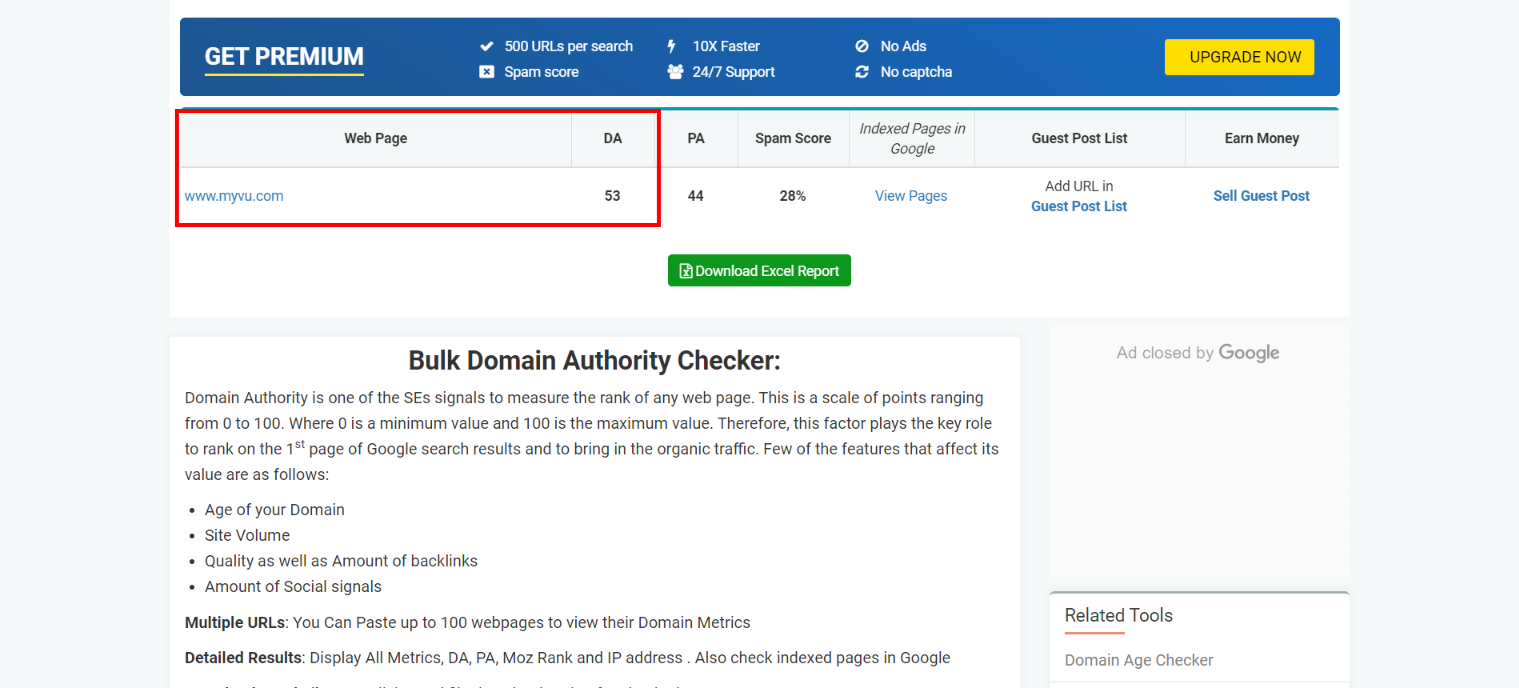Viewport: 1519px width, 688px height.
Task: Click the lightning bolt icon beside 10X Faster
Action: [672, 46]
